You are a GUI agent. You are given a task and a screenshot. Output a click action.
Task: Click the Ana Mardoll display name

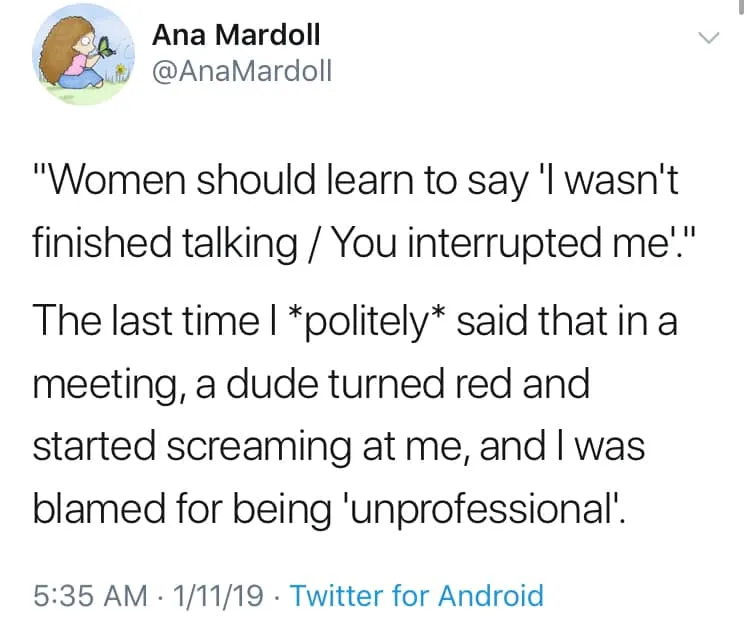tap(236, 35)
